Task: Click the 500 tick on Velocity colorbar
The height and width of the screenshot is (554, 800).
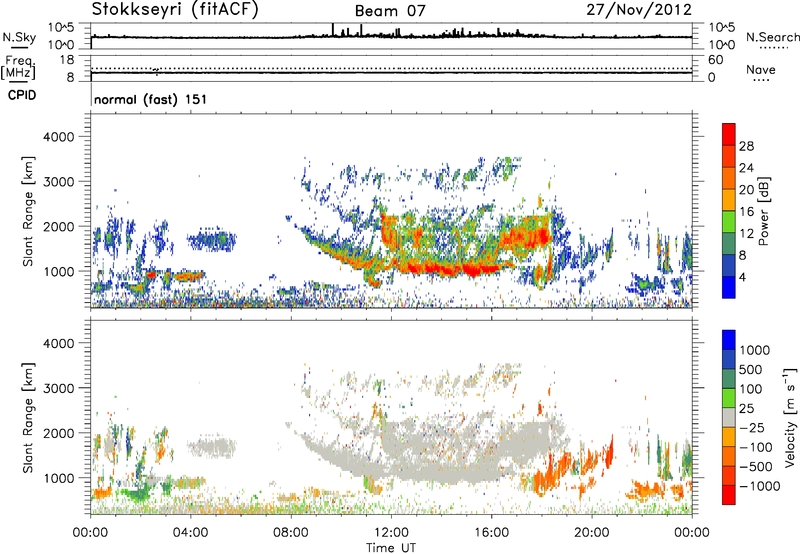Action: [751, 370]
